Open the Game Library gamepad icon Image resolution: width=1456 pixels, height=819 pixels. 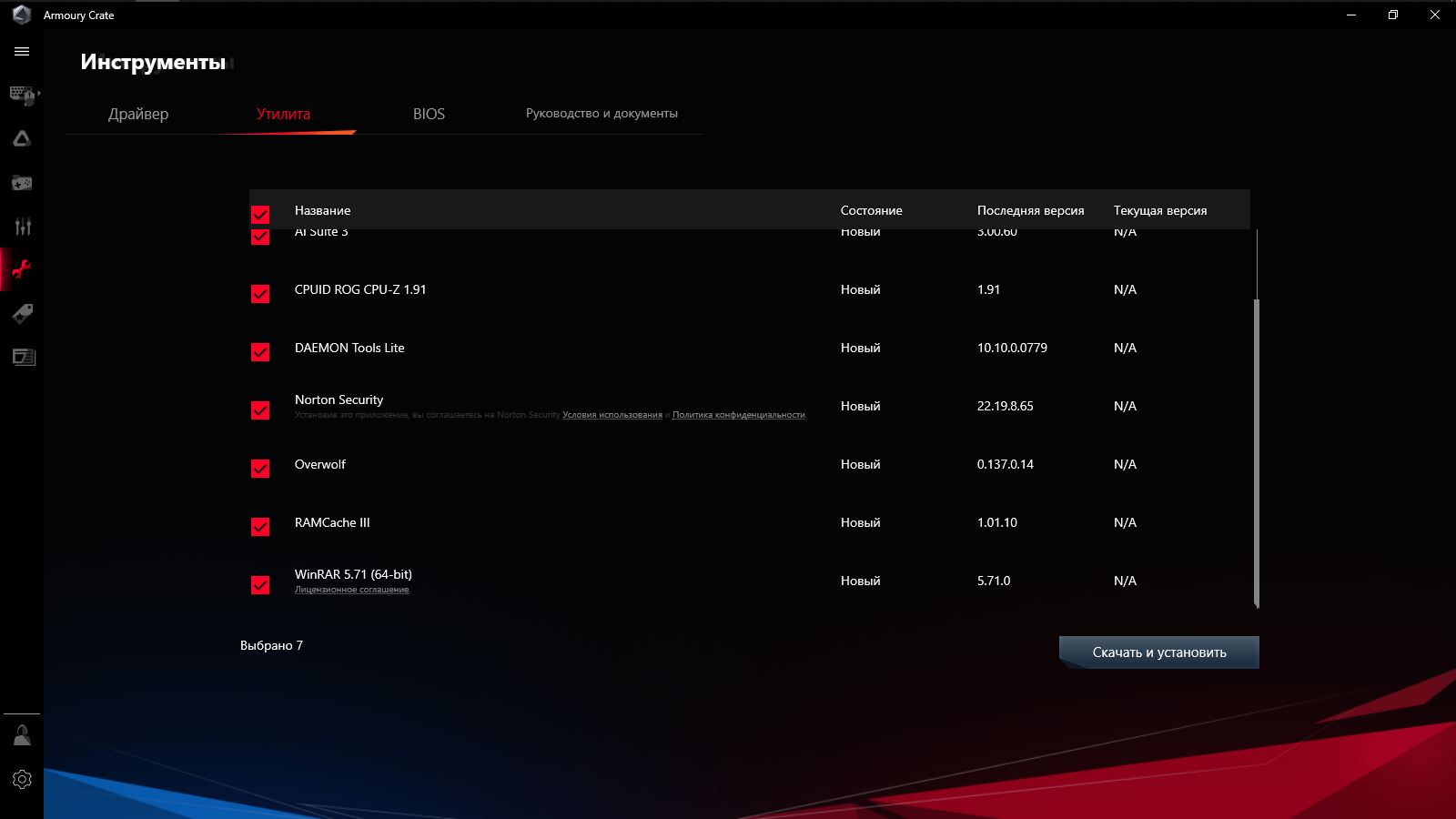pyautogui.click(x=22, y=183)
